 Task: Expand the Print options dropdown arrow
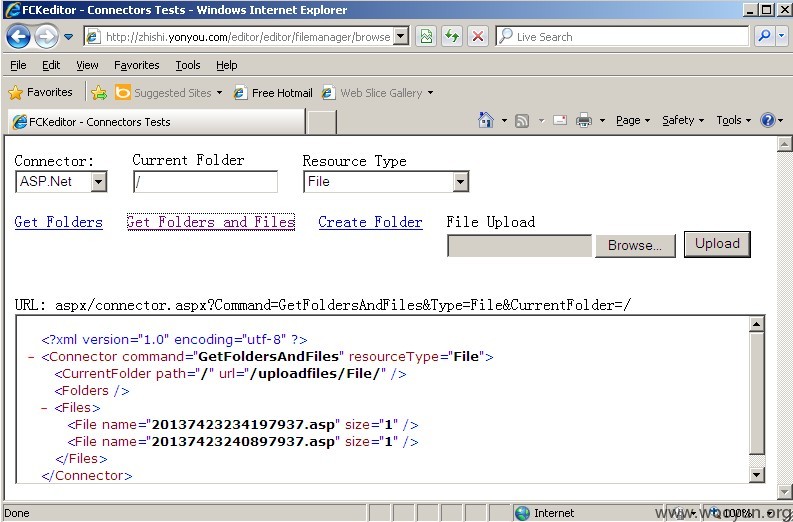coord(602,120)
